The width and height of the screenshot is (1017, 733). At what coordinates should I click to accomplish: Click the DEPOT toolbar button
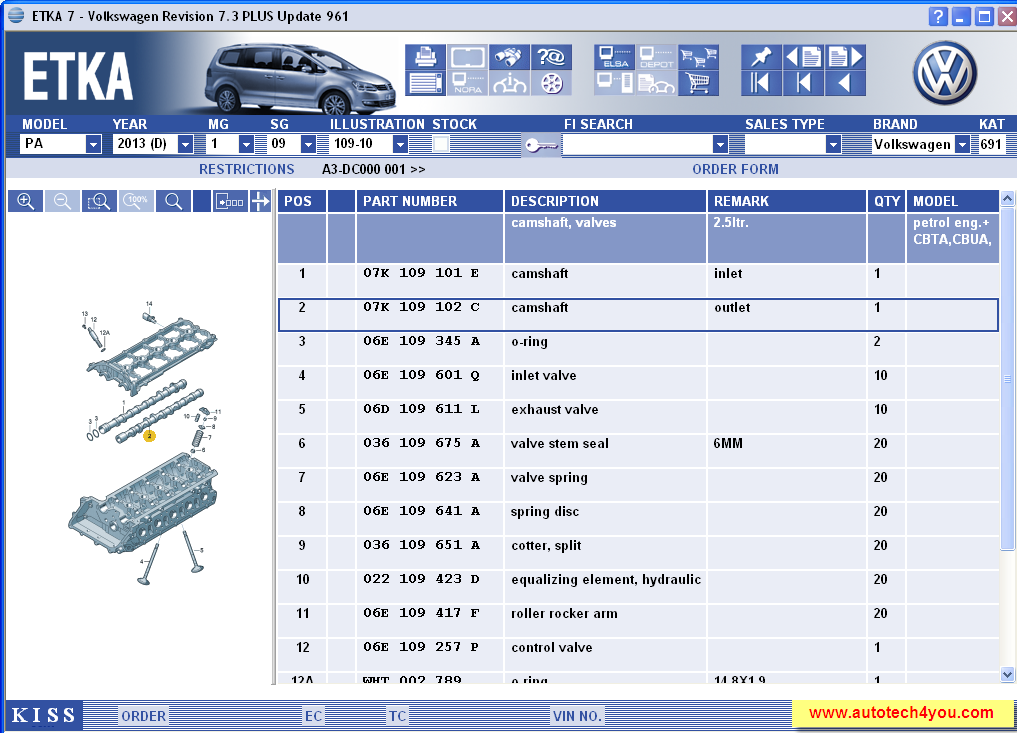[656, 57]
